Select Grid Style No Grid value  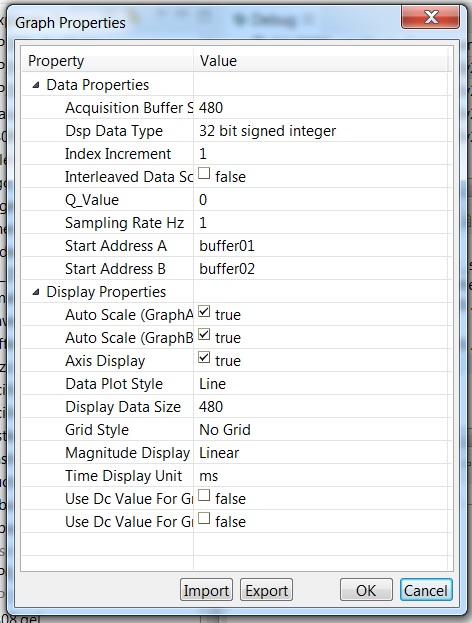point(322,430)
